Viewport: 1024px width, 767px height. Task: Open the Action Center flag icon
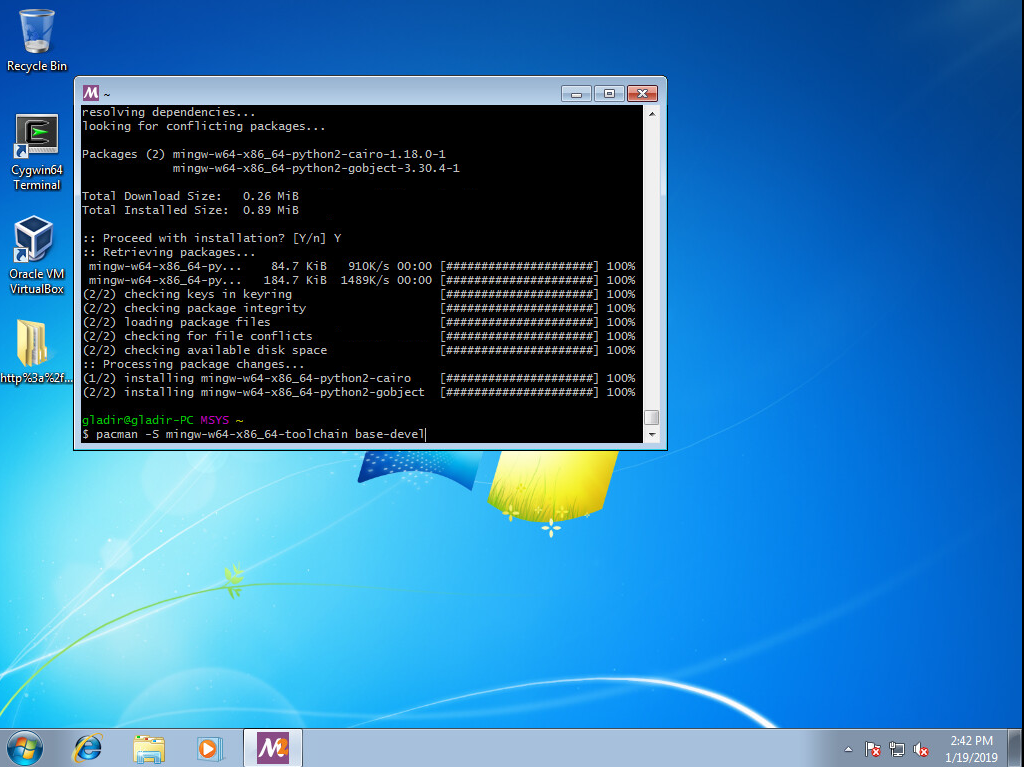(x=872, y=749)
